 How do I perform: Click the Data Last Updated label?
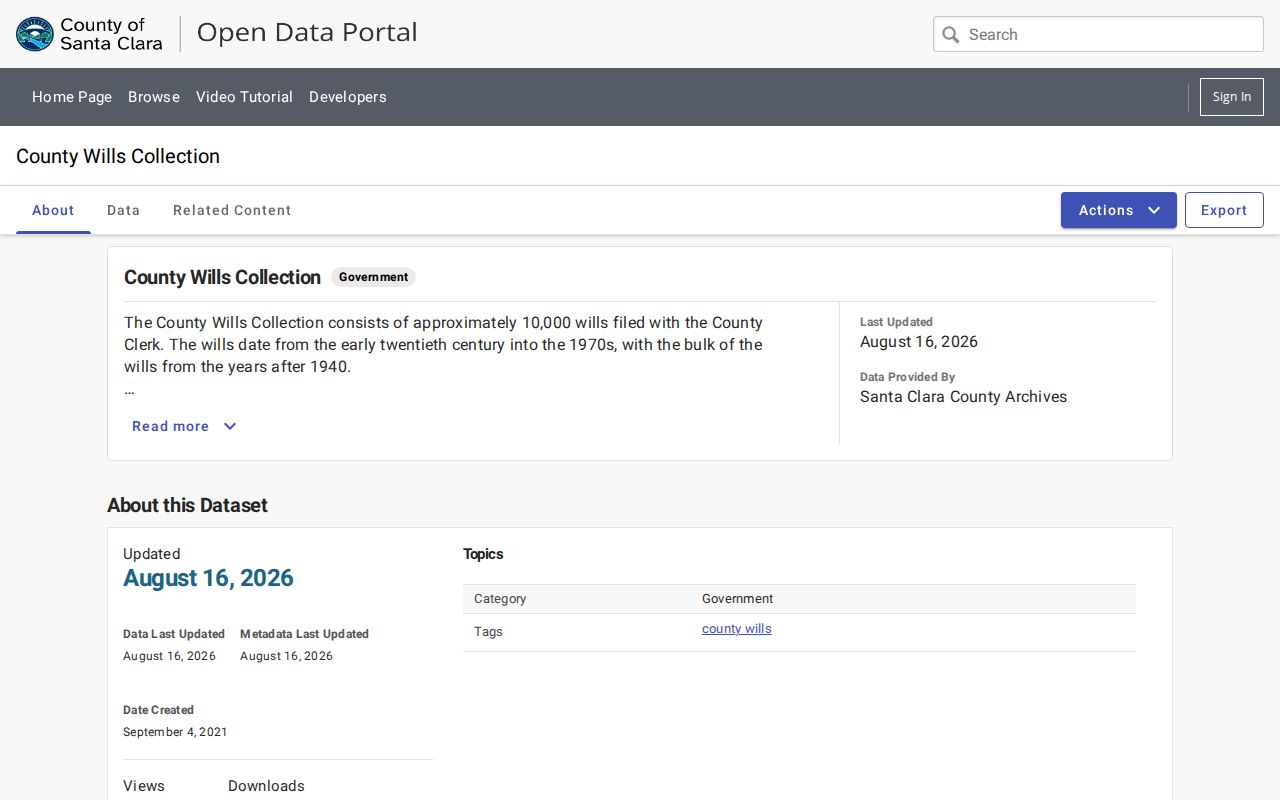(x=174, y=634)
